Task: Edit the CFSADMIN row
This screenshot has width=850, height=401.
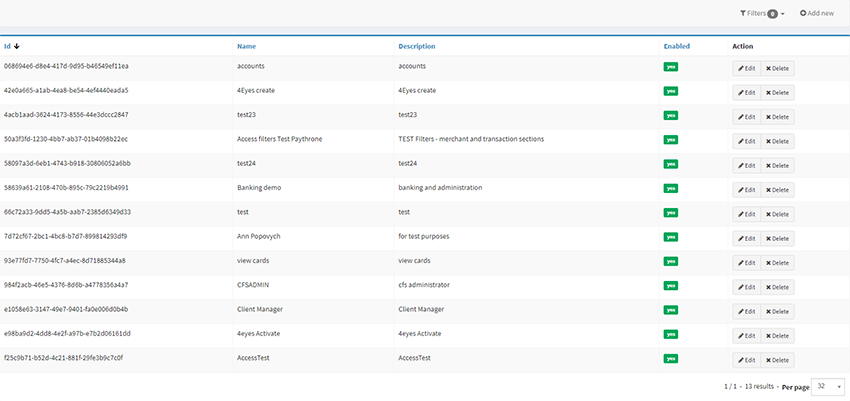Action: coord(746,287)
